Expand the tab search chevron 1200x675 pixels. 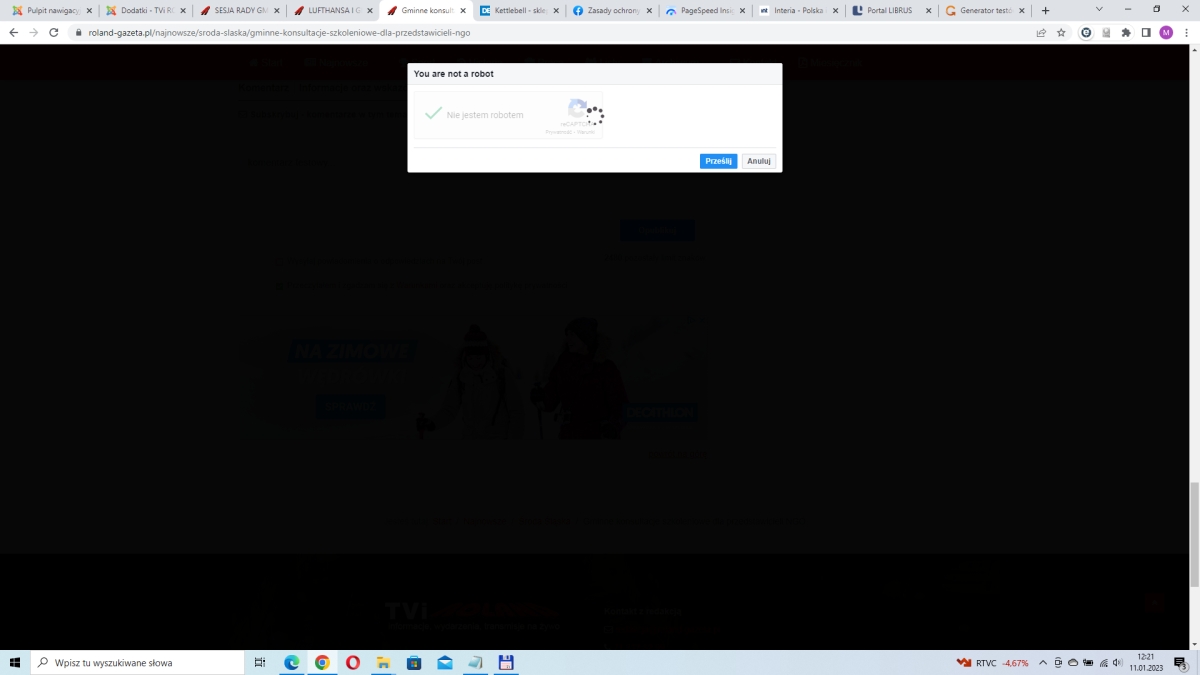[x=1099, y=10]
